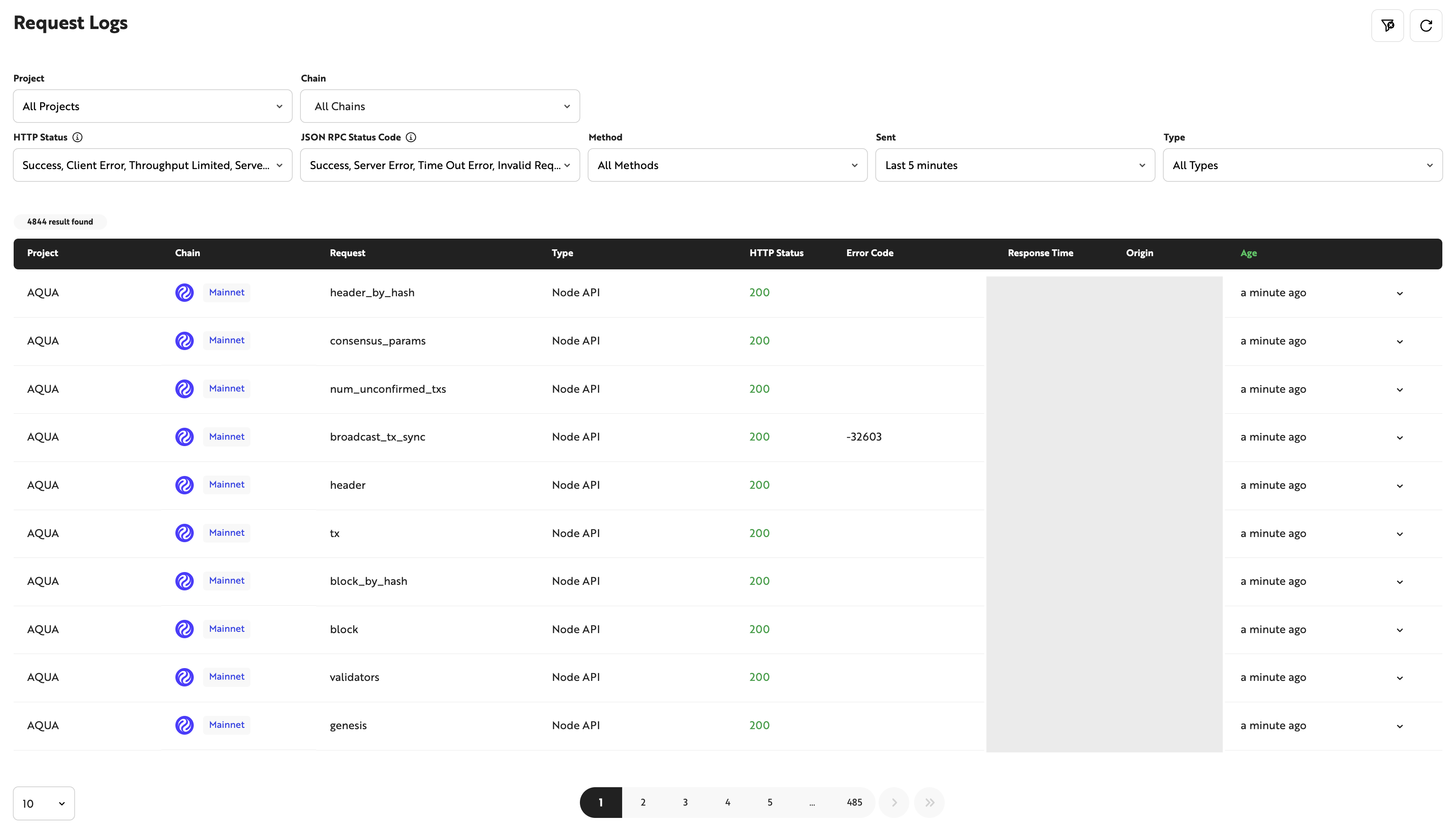Click chain logo in consensus_params row
This screenshot has height=835, width=1456.
[184, 341]
